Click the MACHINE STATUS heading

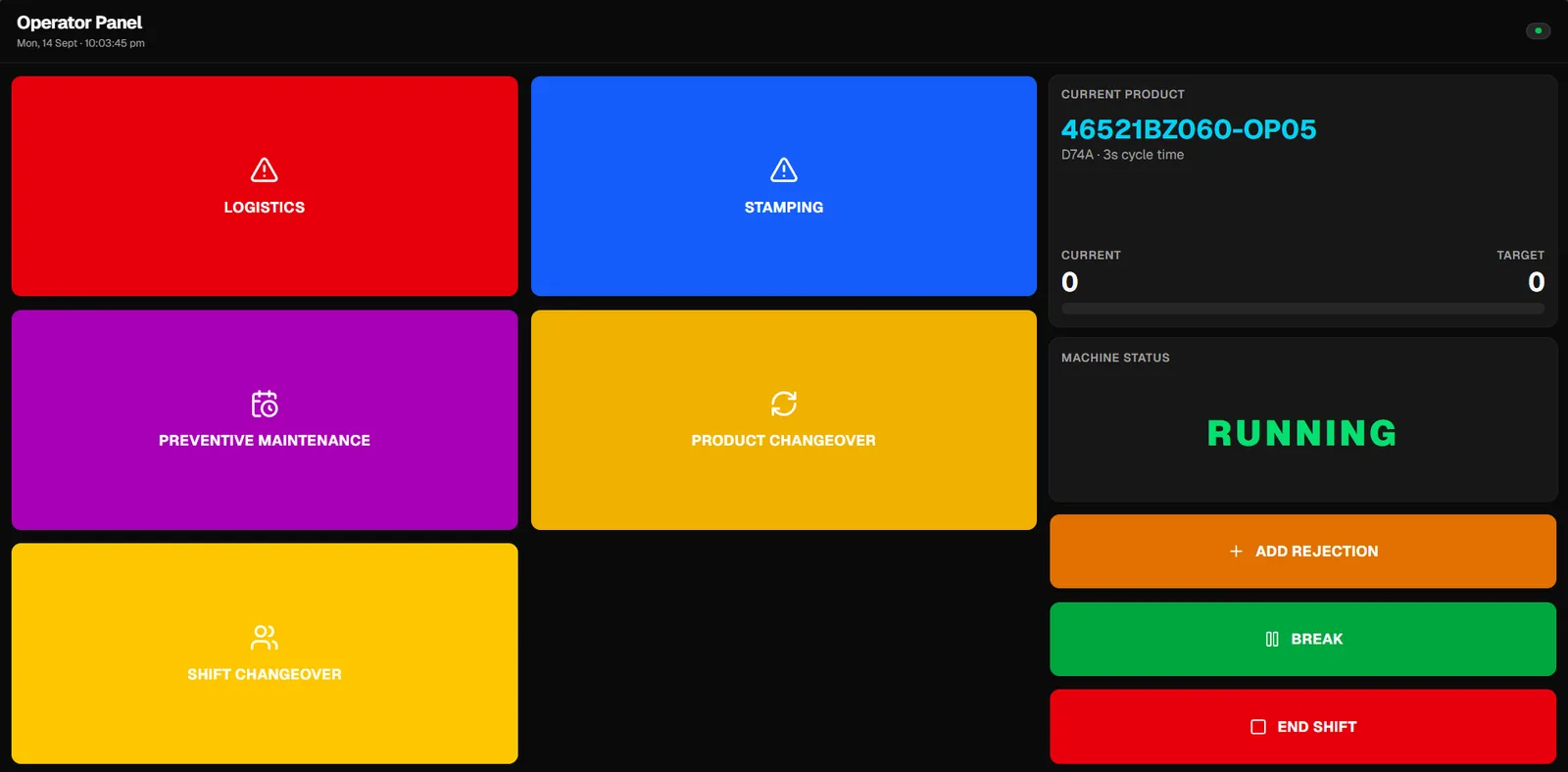click(1115, 359)
